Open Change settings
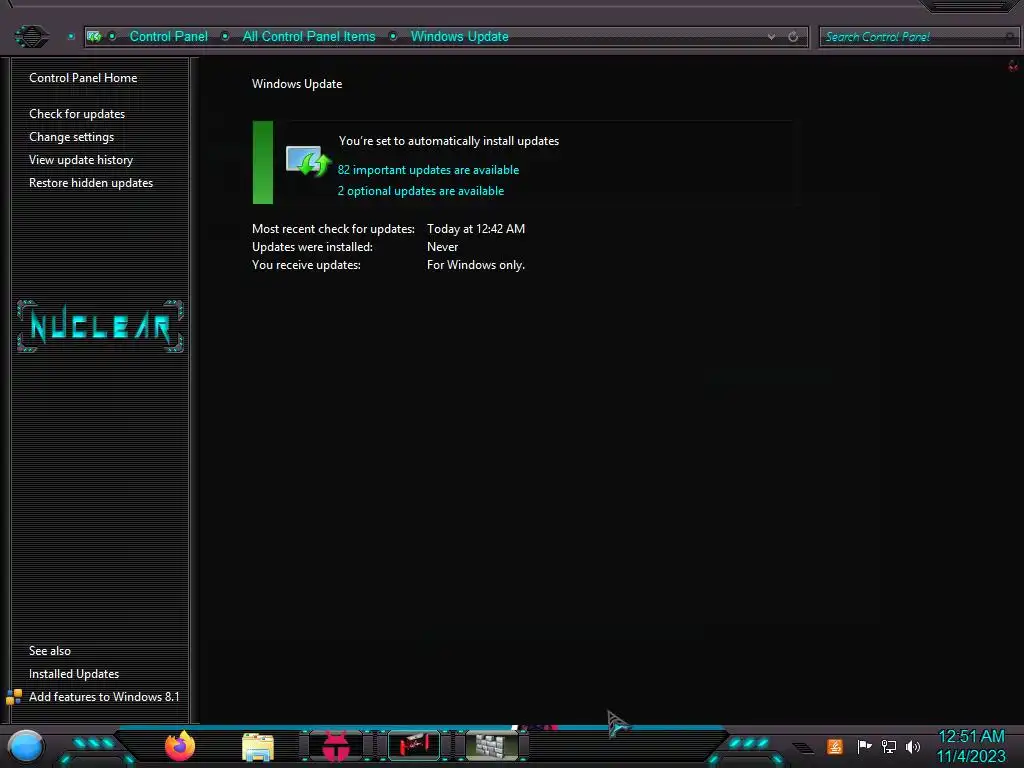The image size is (1024, 768). [x=71, y=136]
